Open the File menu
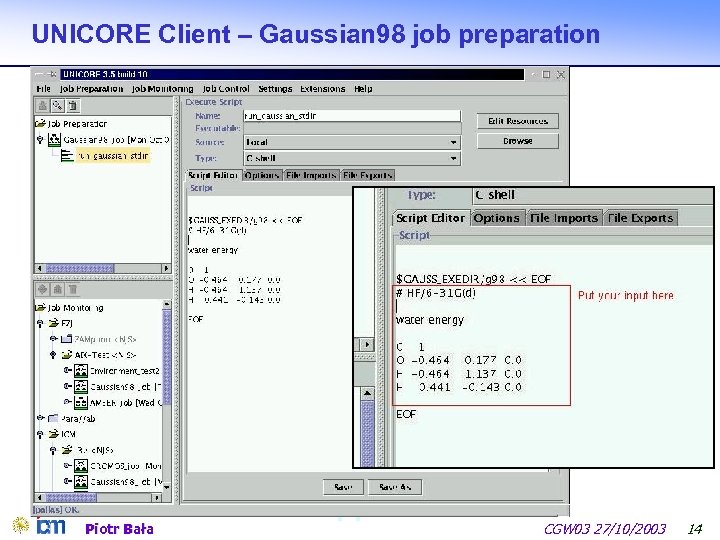 (x=43, y=89)
